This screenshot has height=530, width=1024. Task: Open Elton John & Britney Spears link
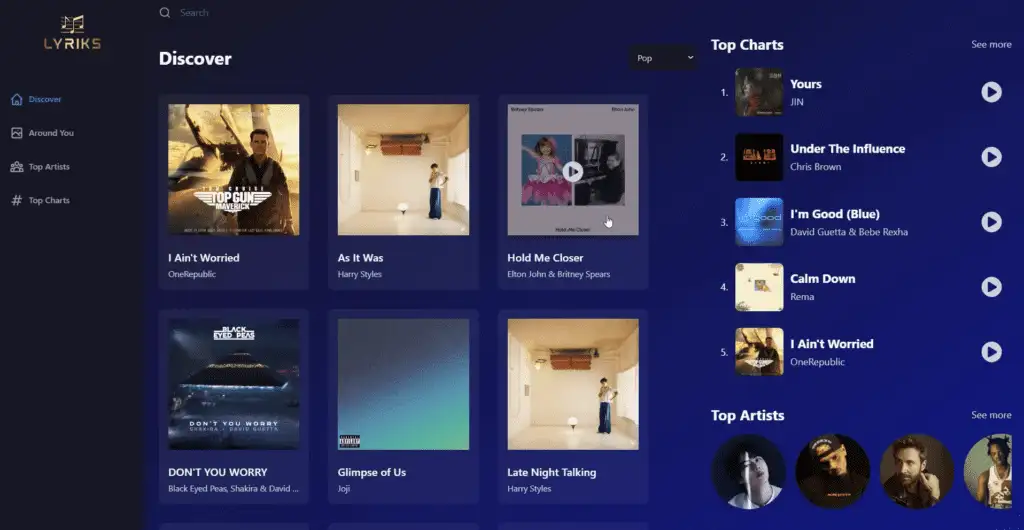coord(559,274)
